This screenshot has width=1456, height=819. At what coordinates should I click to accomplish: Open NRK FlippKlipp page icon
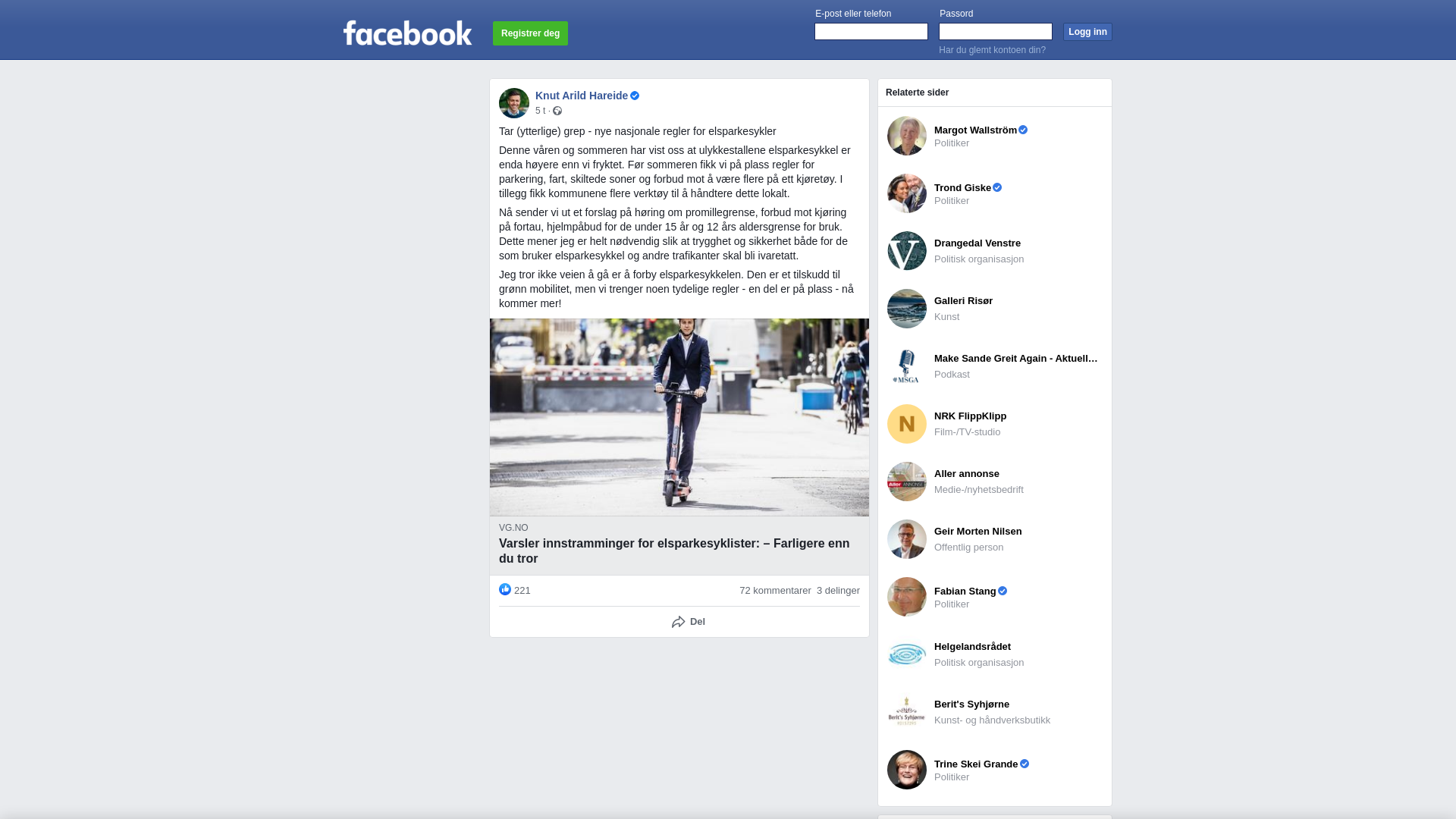click(x=907, y=424)
